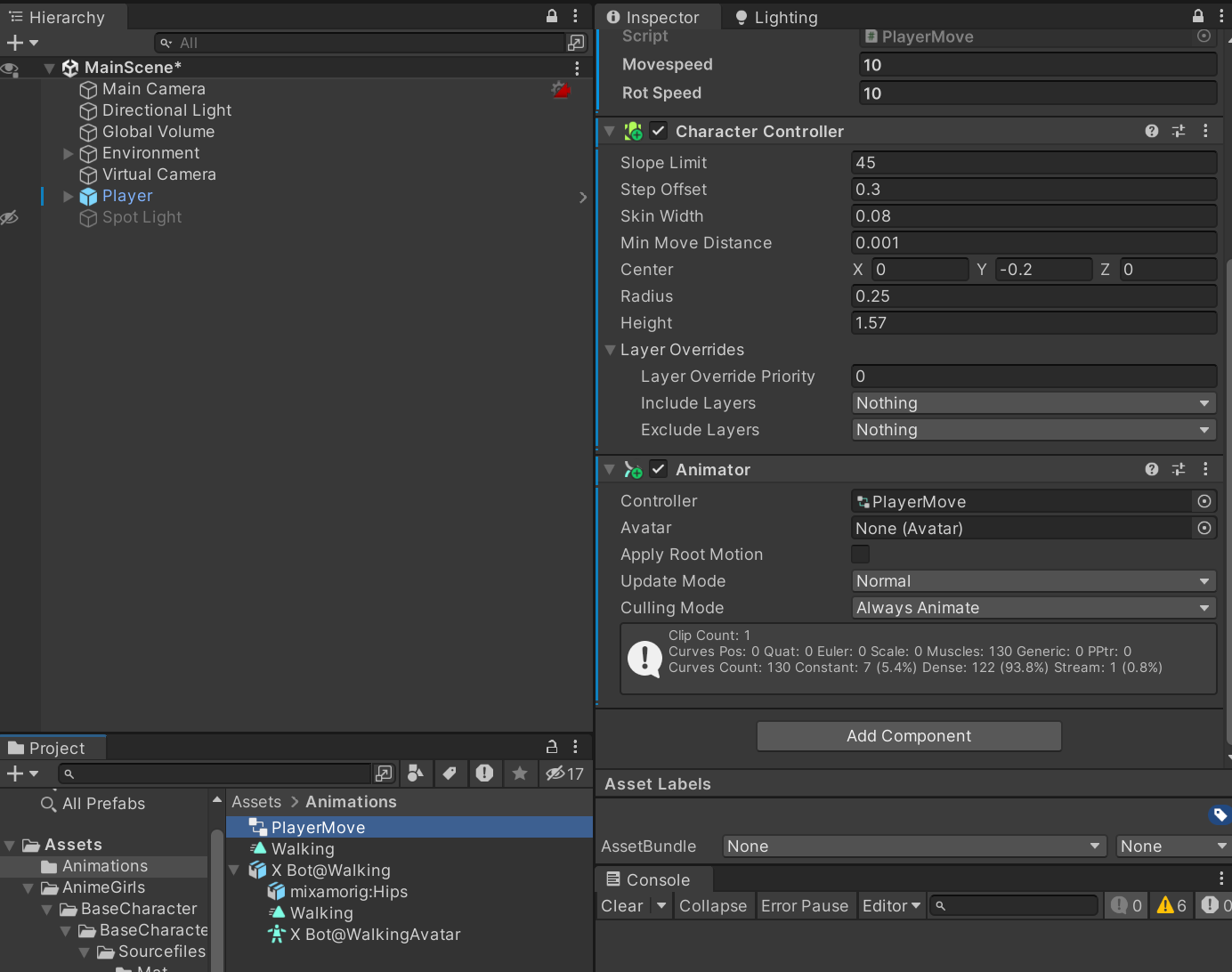Toggle console info messages filter

(x=1126, y=905)
